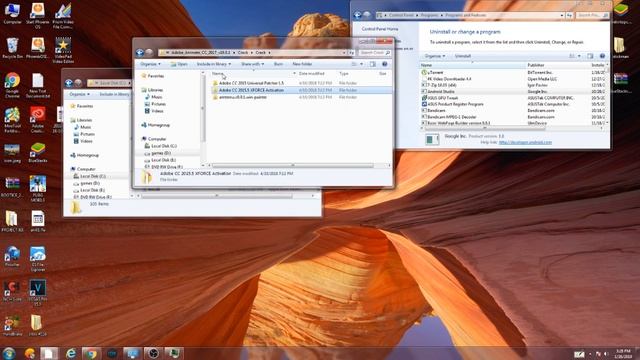This screenshot has height=360, width=640.
Task: Open Organize menu in Local Disk (C:) window
Action: 79,94
